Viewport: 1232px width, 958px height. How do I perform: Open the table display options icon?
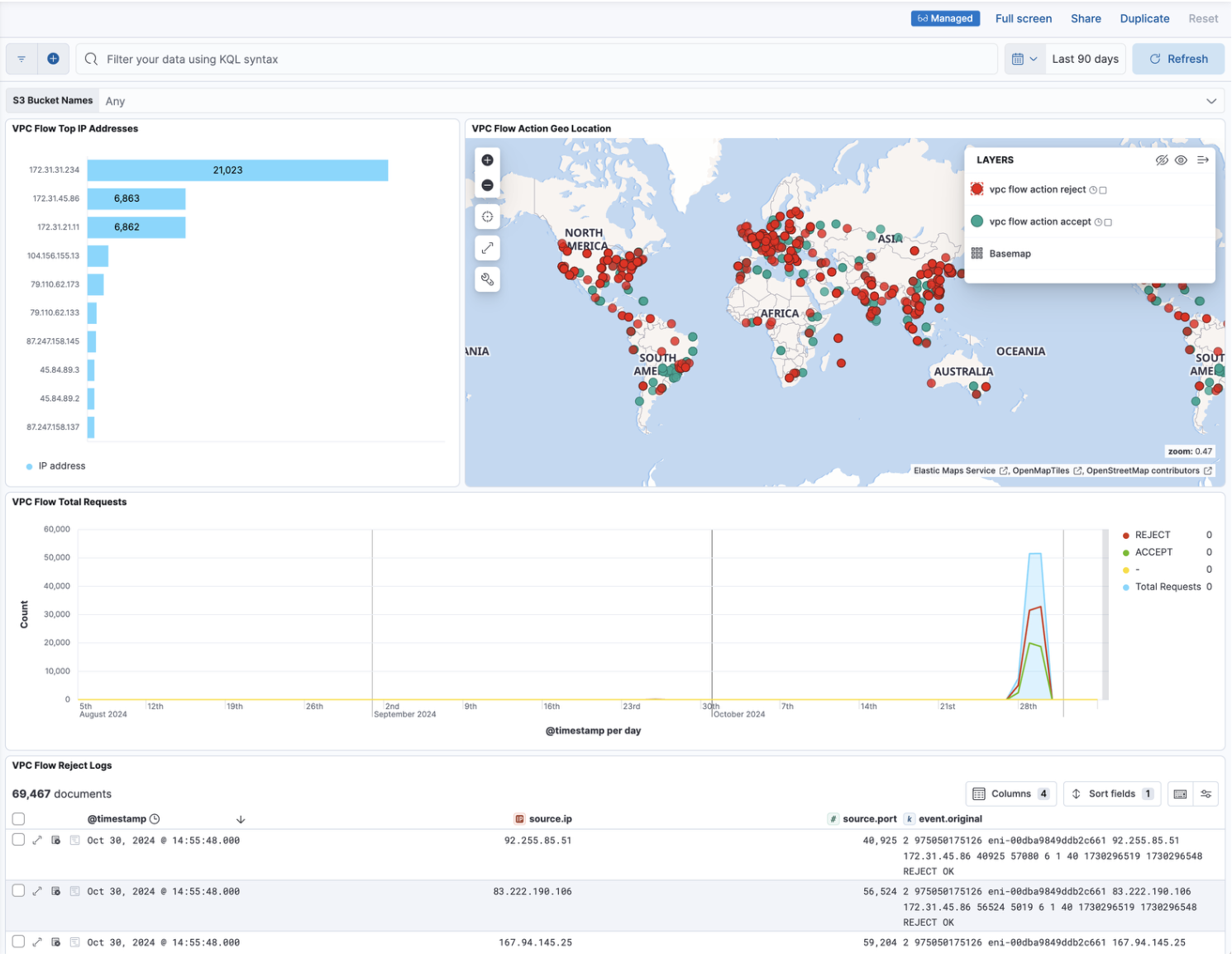pos(1206,794)
